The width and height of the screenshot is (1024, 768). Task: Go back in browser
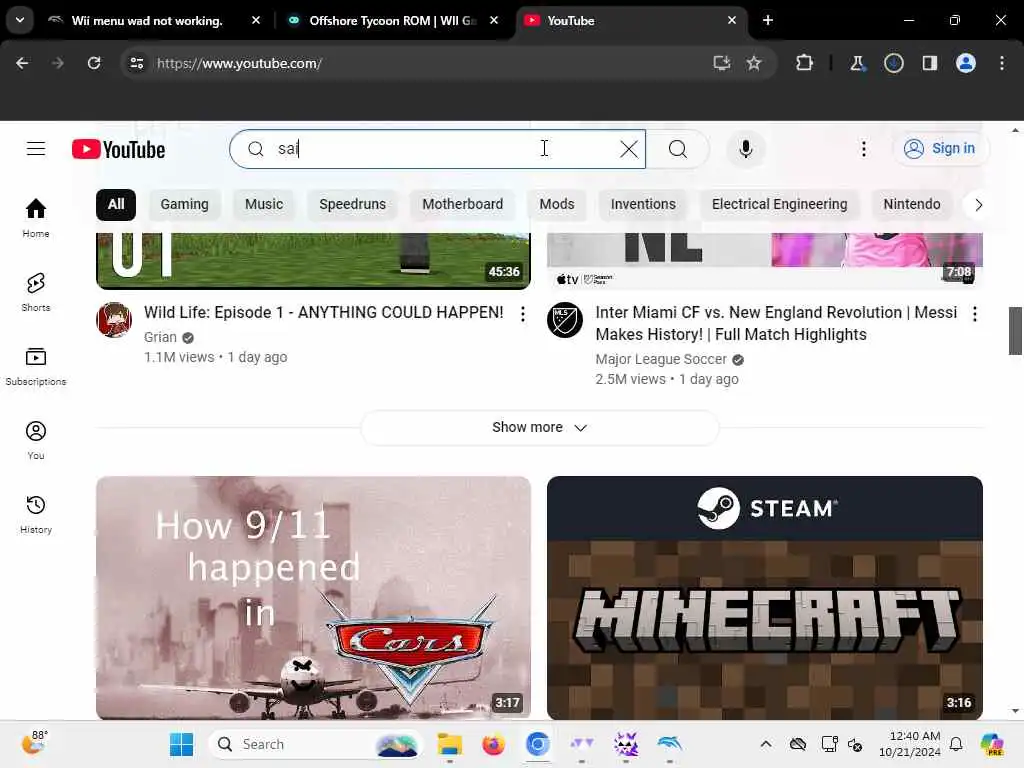click(x=22, y=63)
